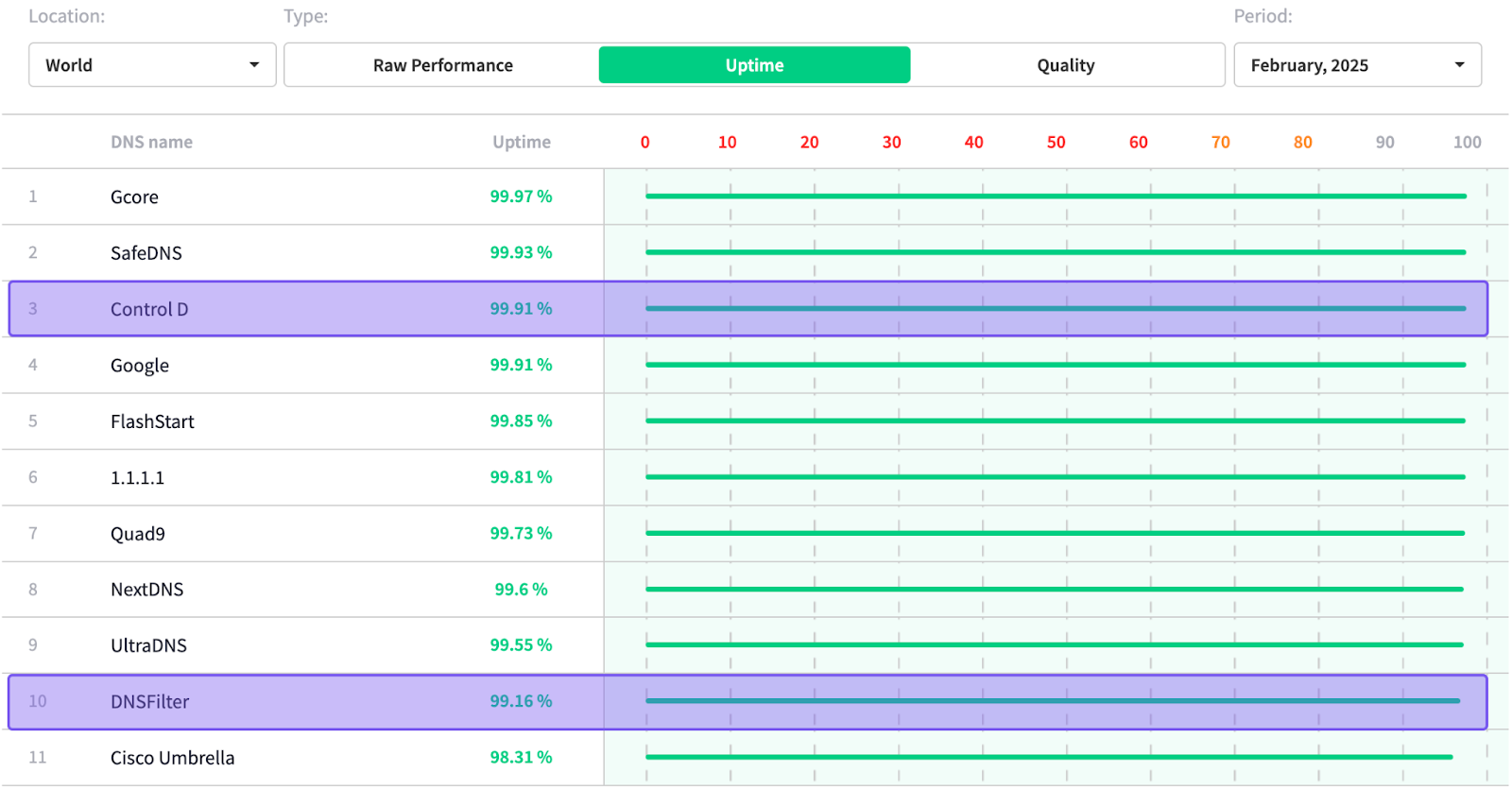Select the Uptime type tab
Viewport: 1512px width, 789px height.
point(754,65)
